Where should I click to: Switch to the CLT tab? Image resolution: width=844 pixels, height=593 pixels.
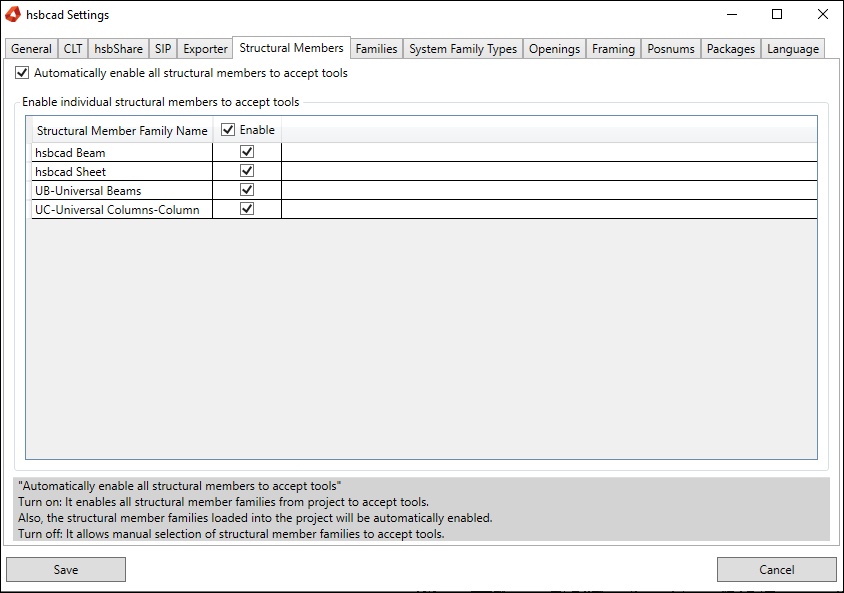(73, 49)
